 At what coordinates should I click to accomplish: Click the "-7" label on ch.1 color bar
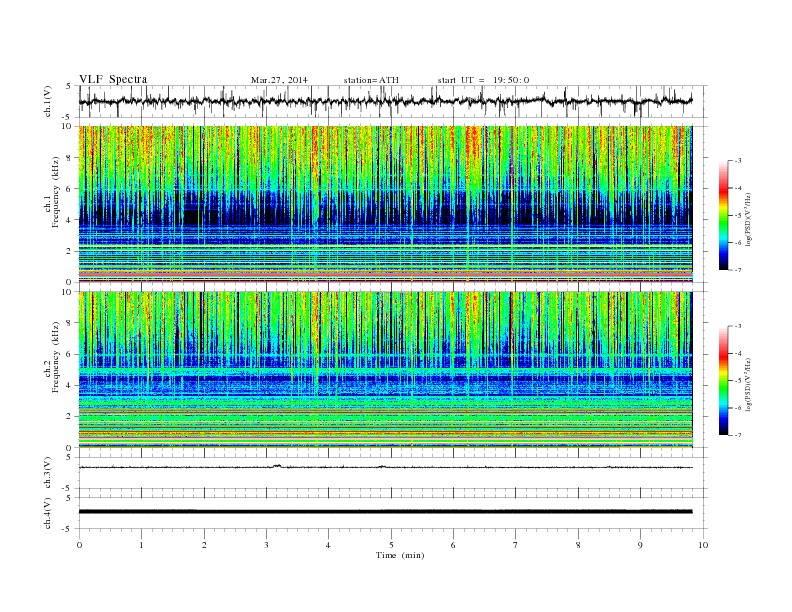(x=738, y=270)
